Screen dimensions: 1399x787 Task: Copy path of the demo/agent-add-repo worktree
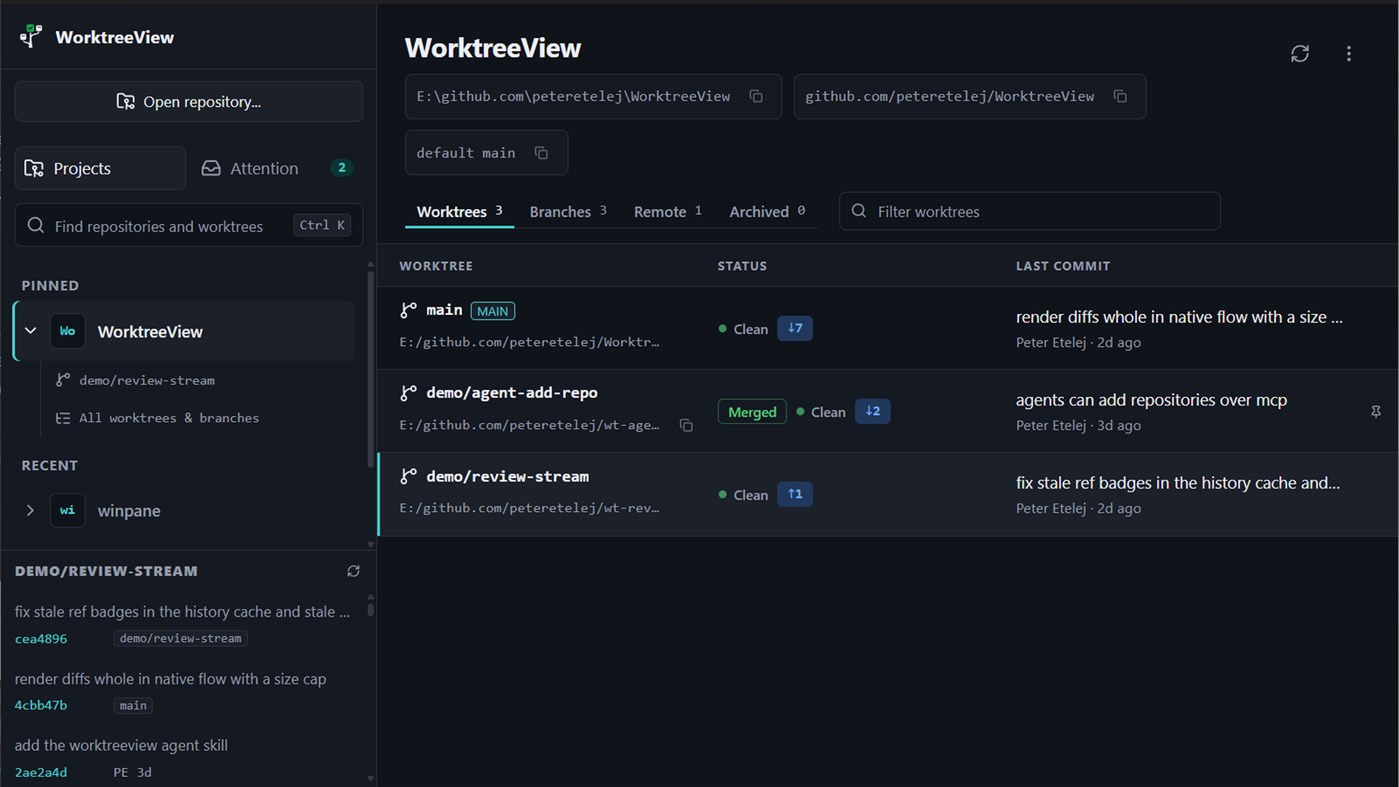(x=686, y=425)
